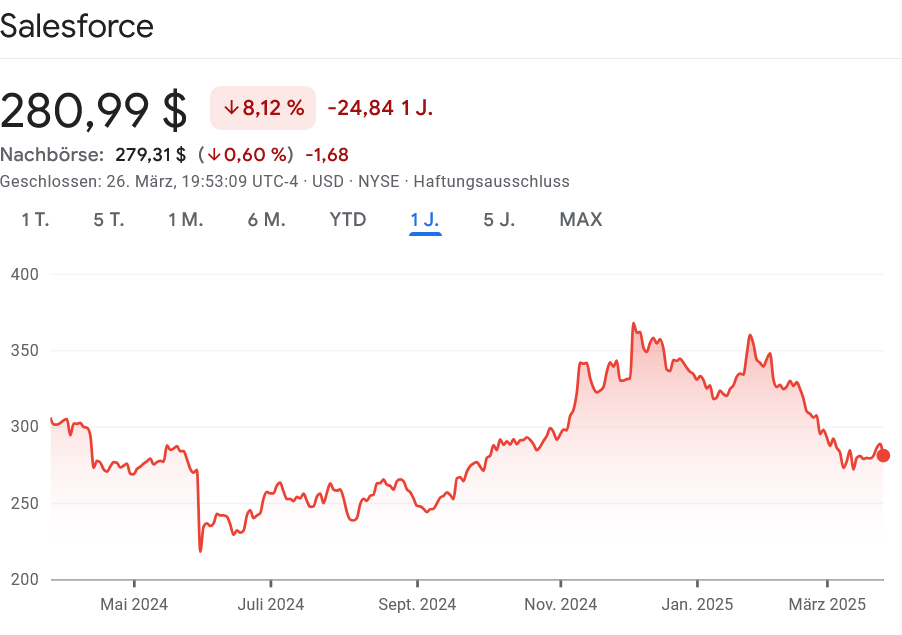Open the 5 J. chart range

pyautogui.click(x=499, y=220)
